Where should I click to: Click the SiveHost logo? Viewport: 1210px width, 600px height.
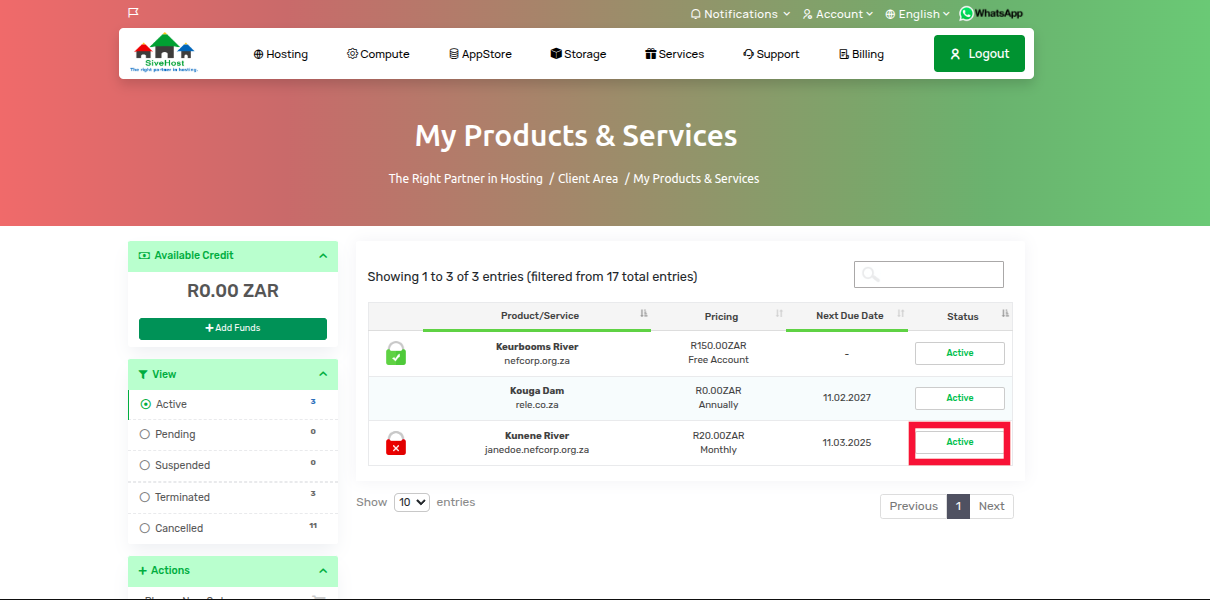[x=164, y=53]
